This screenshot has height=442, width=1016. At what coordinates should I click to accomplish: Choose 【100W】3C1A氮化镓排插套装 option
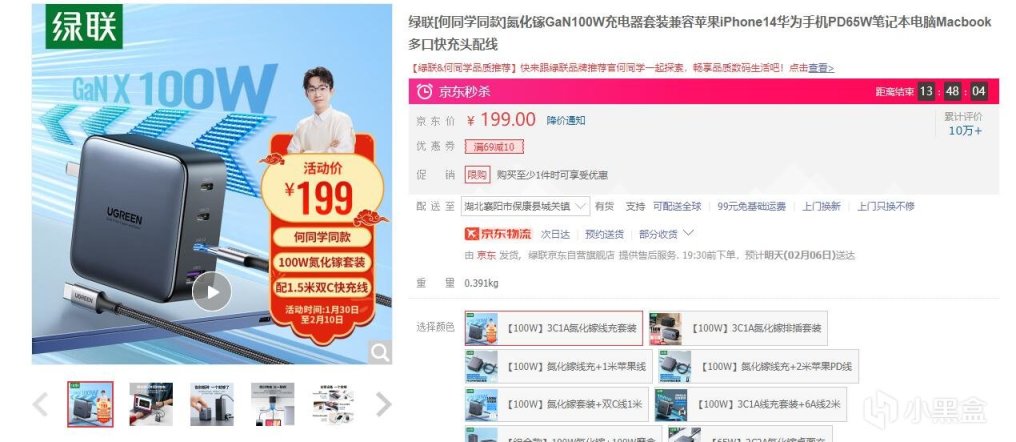point(738,328)
